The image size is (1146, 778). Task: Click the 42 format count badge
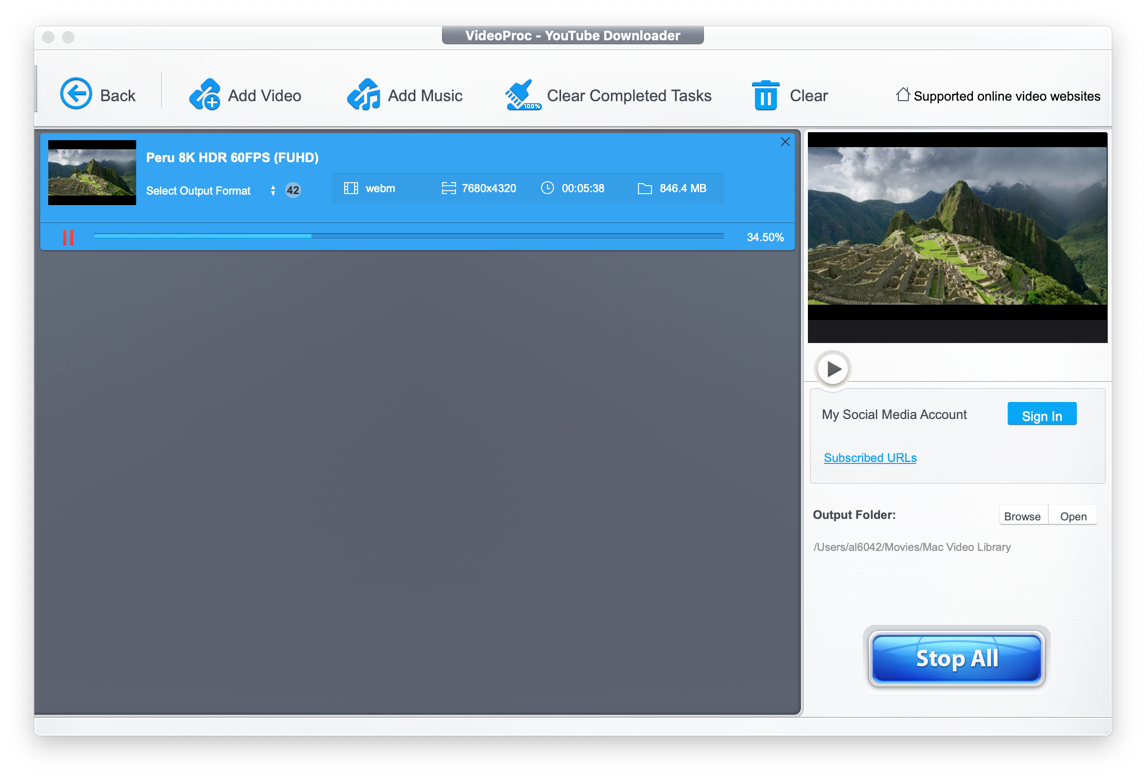(x=292, y=190)
